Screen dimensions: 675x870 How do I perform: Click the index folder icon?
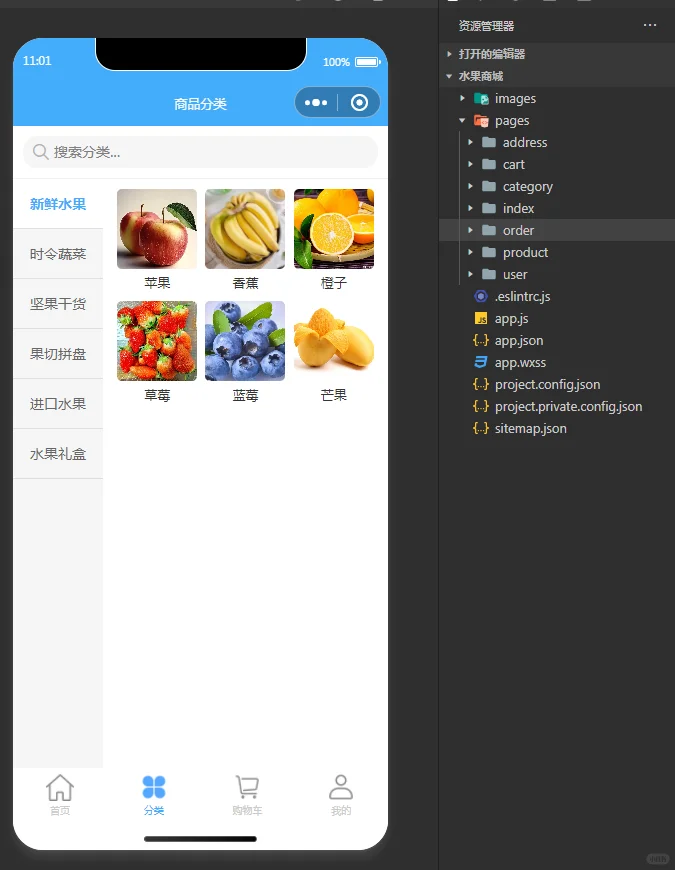click(x=489, y=208)
